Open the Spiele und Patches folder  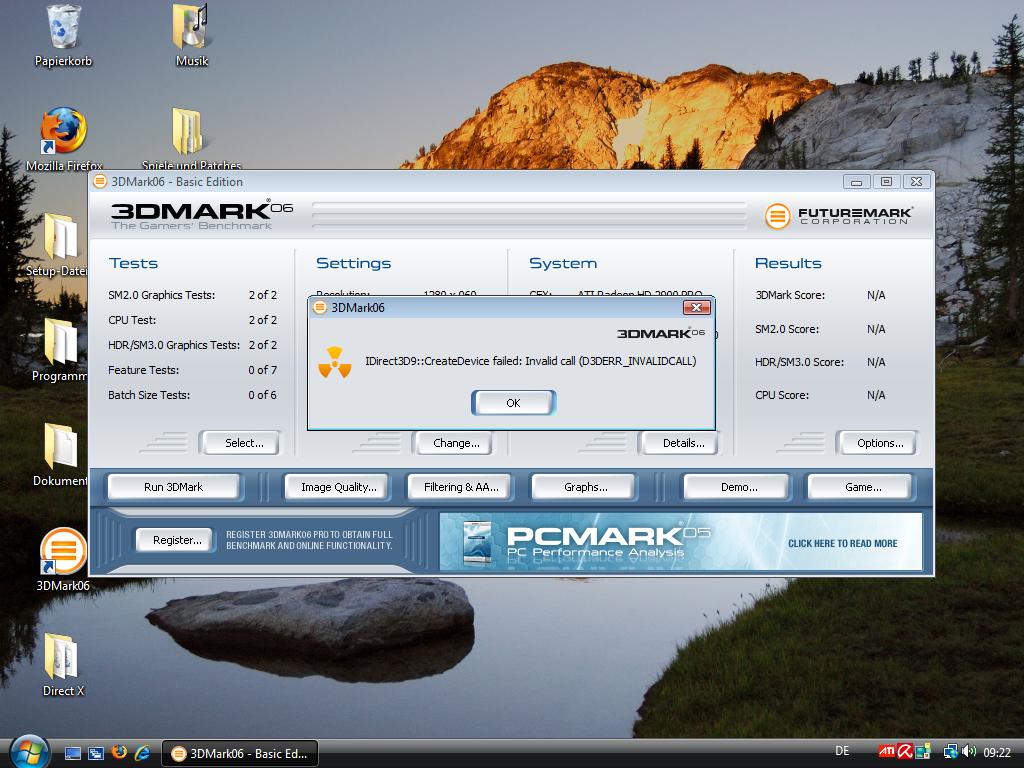(x=191, y=139)
